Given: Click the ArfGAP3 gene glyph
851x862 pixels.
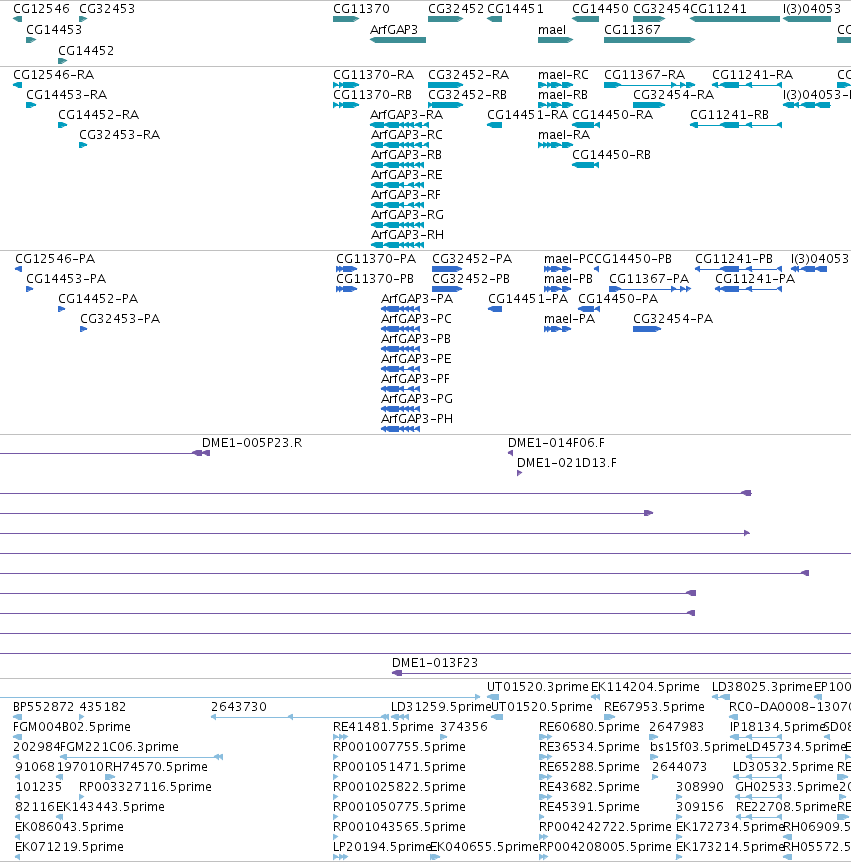Looking at the screenshot, I should [x=398, y=40].
